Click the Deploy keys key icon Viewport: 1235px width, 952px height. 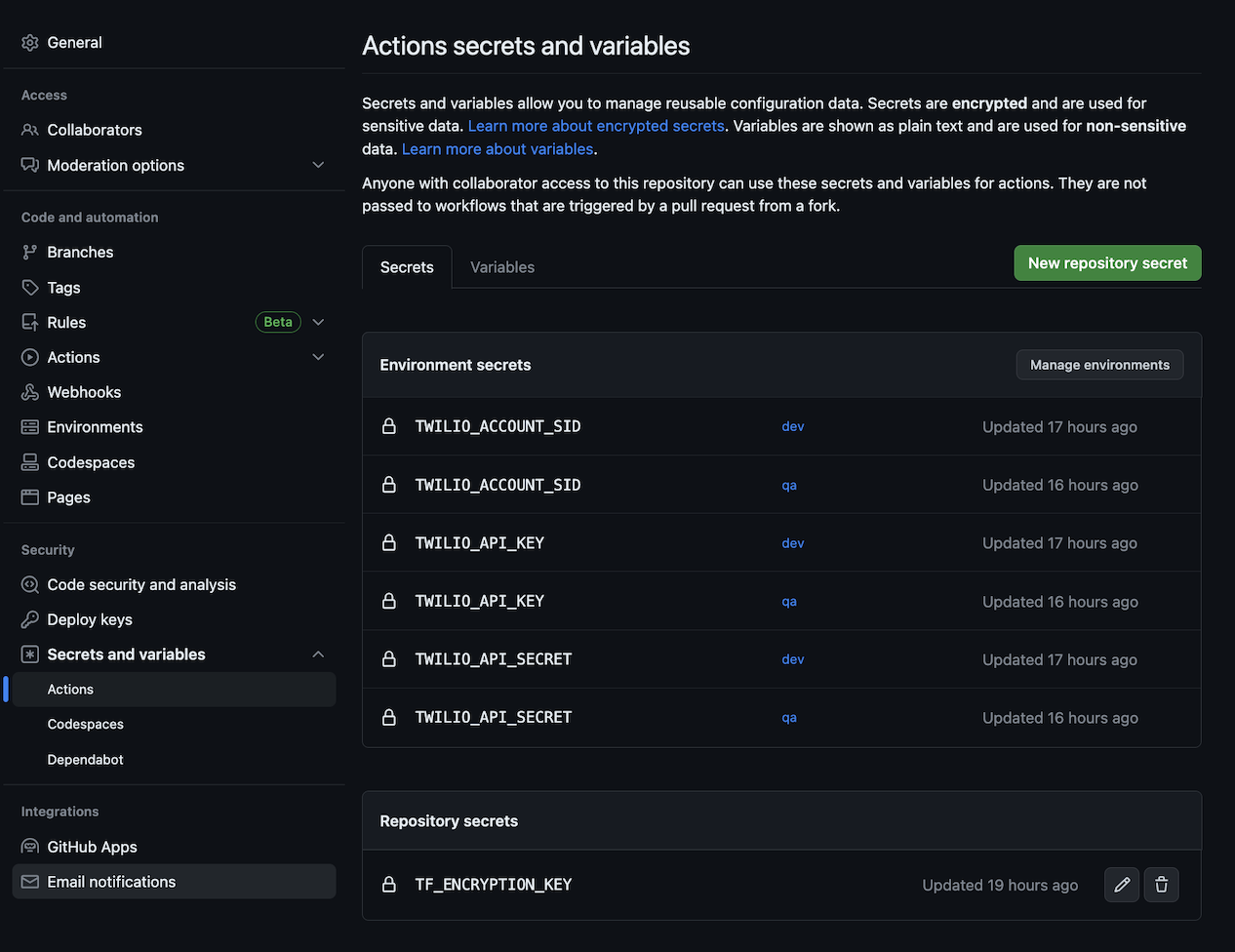(30, 619)
